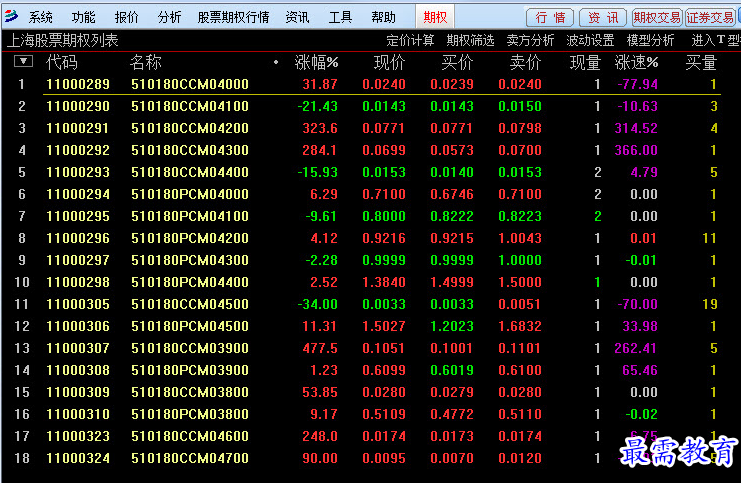The height and width of the screenshot is (483, 744).
Task: Click 卖价 value 1.0043
Action: click(520, 238)
